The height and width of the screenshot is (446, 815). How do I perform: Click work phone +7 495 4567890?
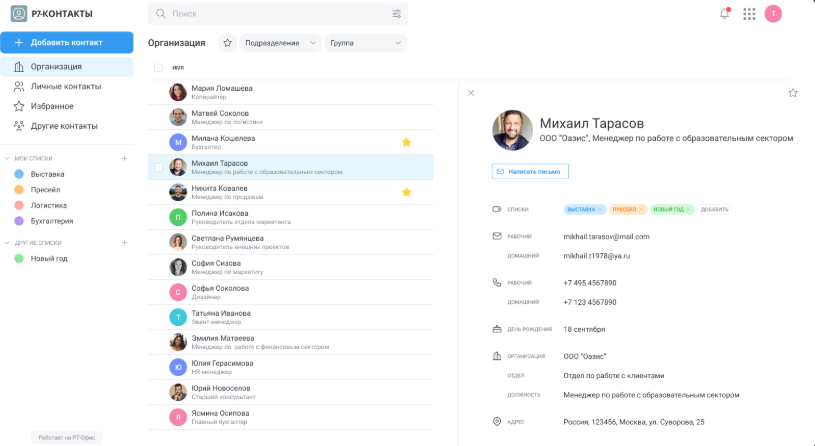pyautogui.click(x=590, y=283)
